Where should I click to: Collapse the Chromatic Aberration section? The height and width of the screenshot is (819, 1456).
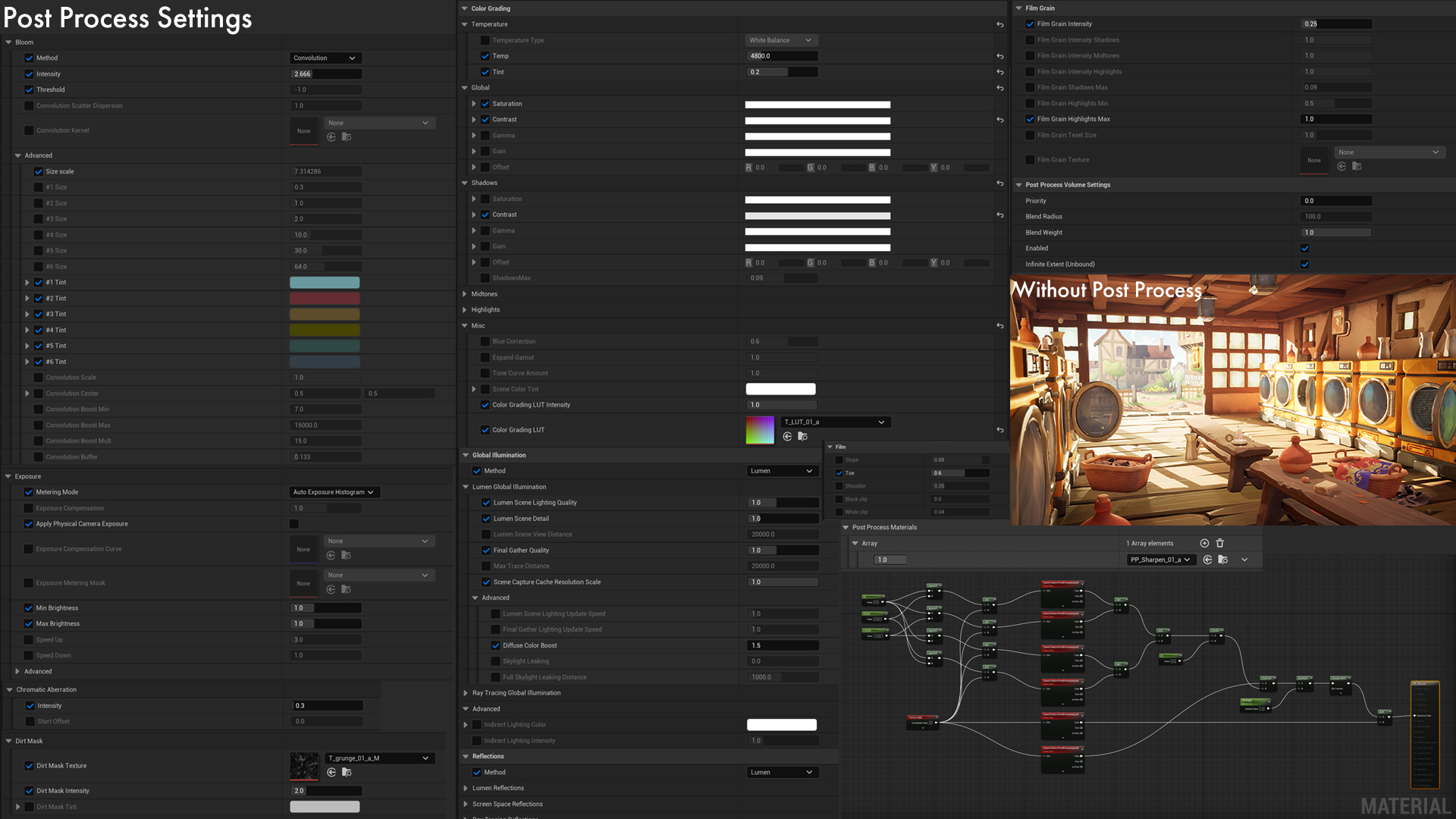click(9, 690)
